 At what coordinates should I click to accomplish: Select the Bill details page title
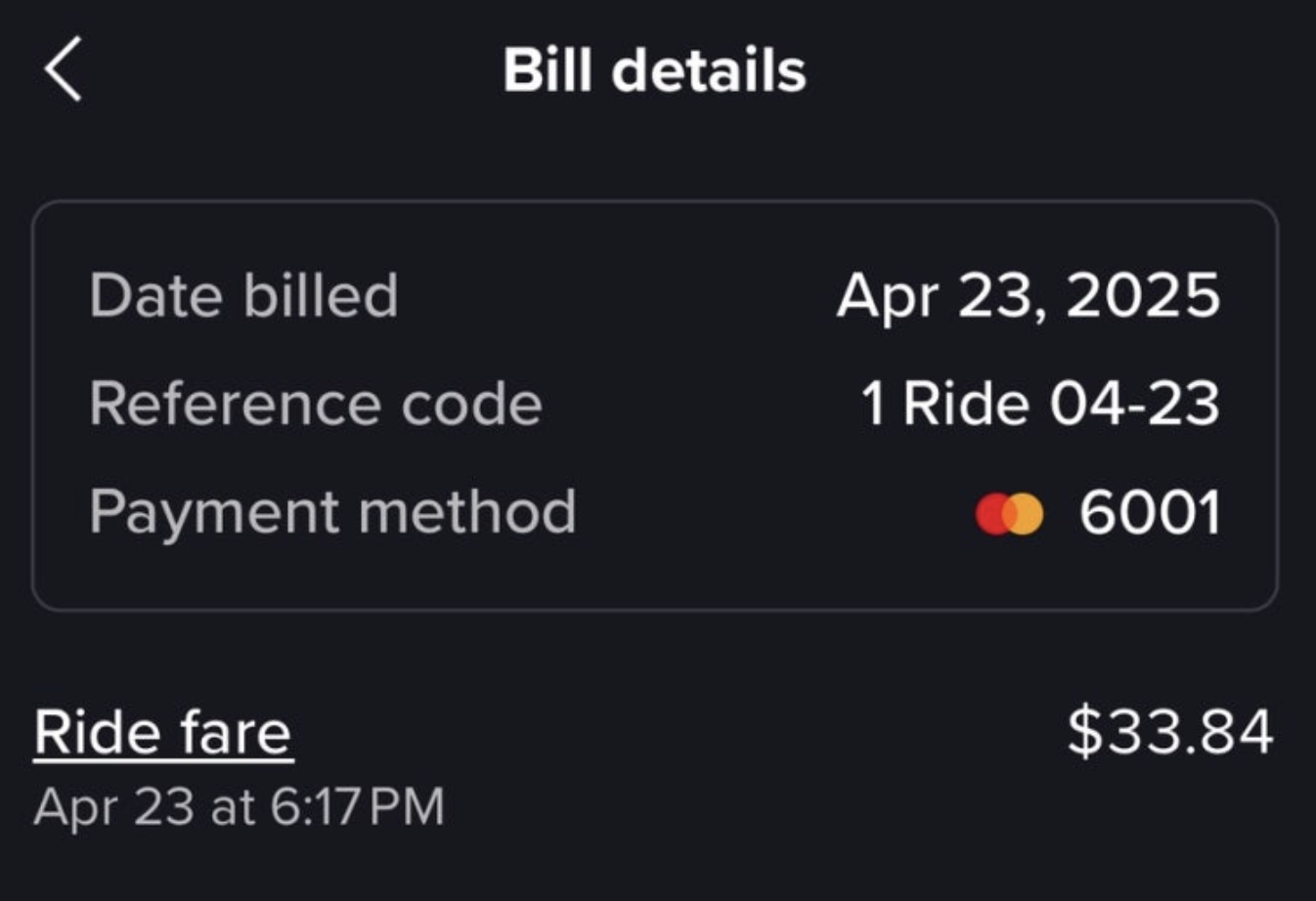tap(654, 70)
